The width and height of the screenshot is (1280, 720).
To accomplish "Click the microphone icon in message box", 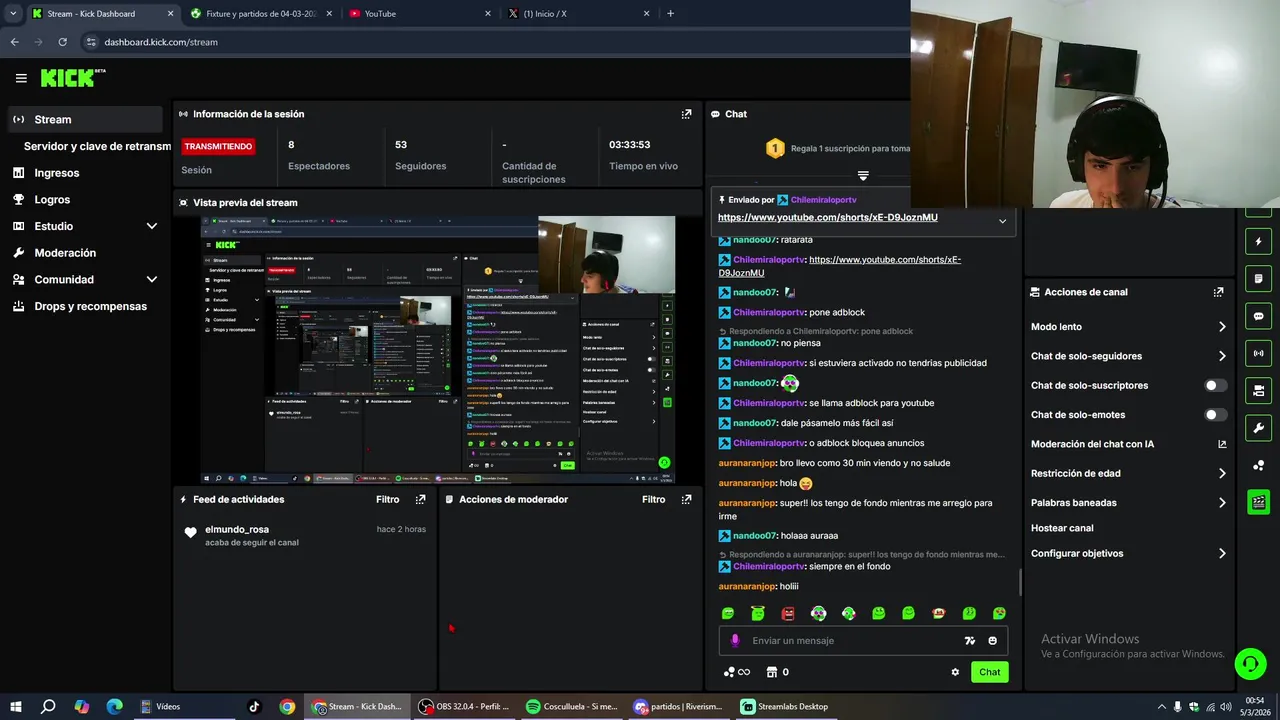I will tap(735, 640).
